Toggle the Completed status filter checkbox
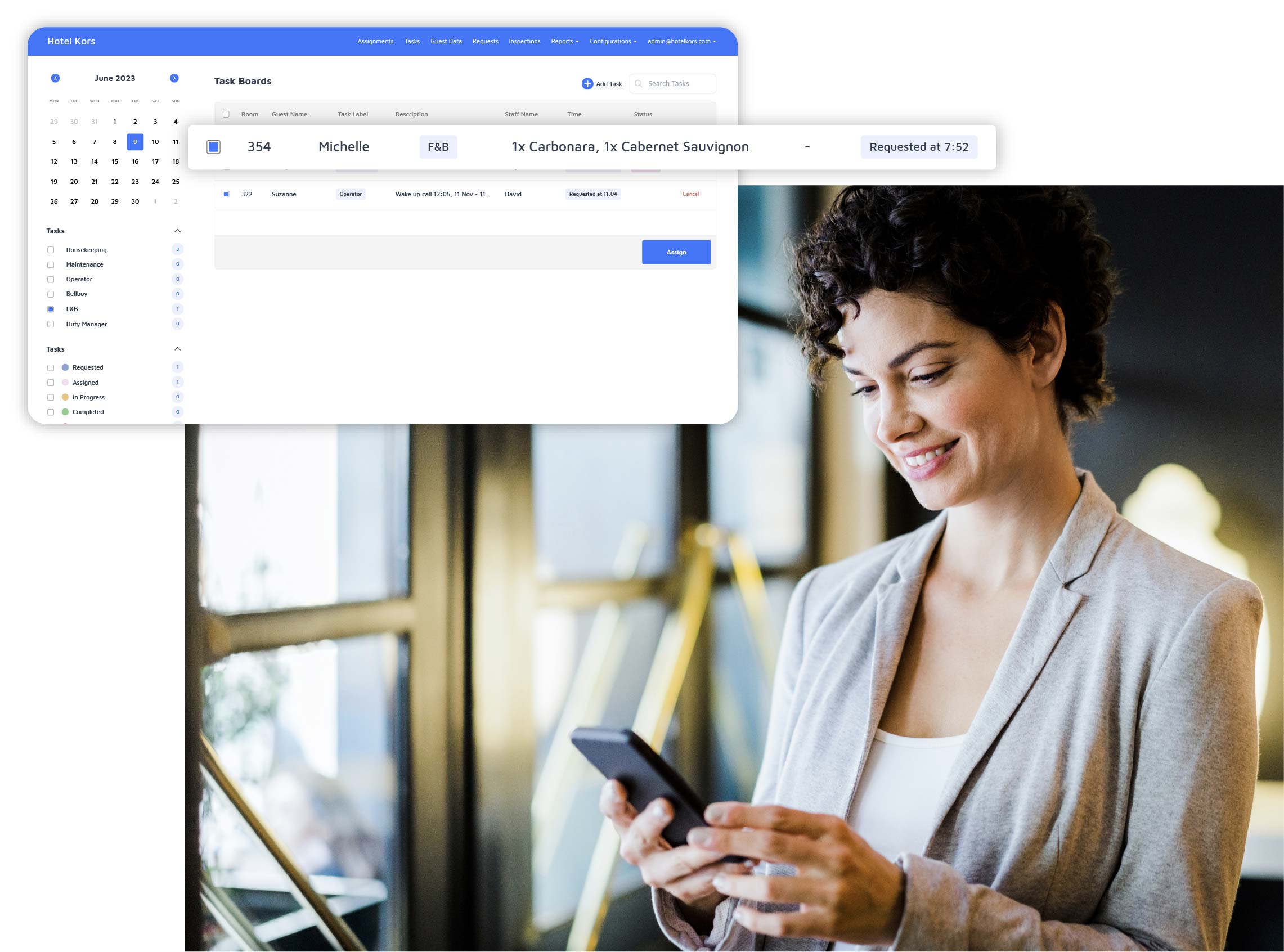The width and height of the screenshot is (1284, 952). click(51, 411)
